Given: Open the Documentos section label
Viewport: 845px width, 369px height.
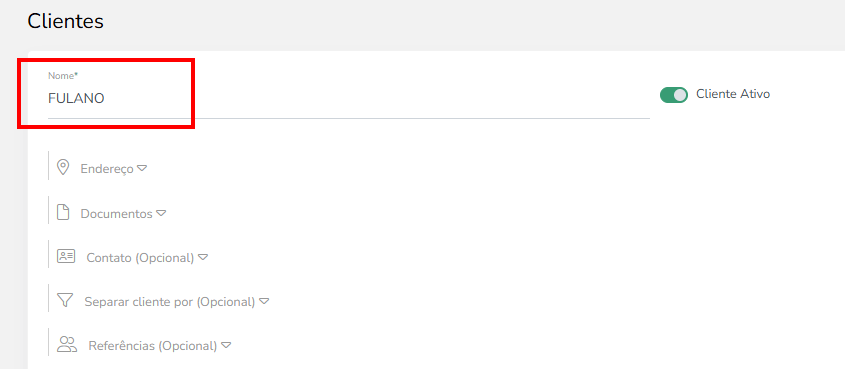Looking at the screenshot, I should 116,213.
